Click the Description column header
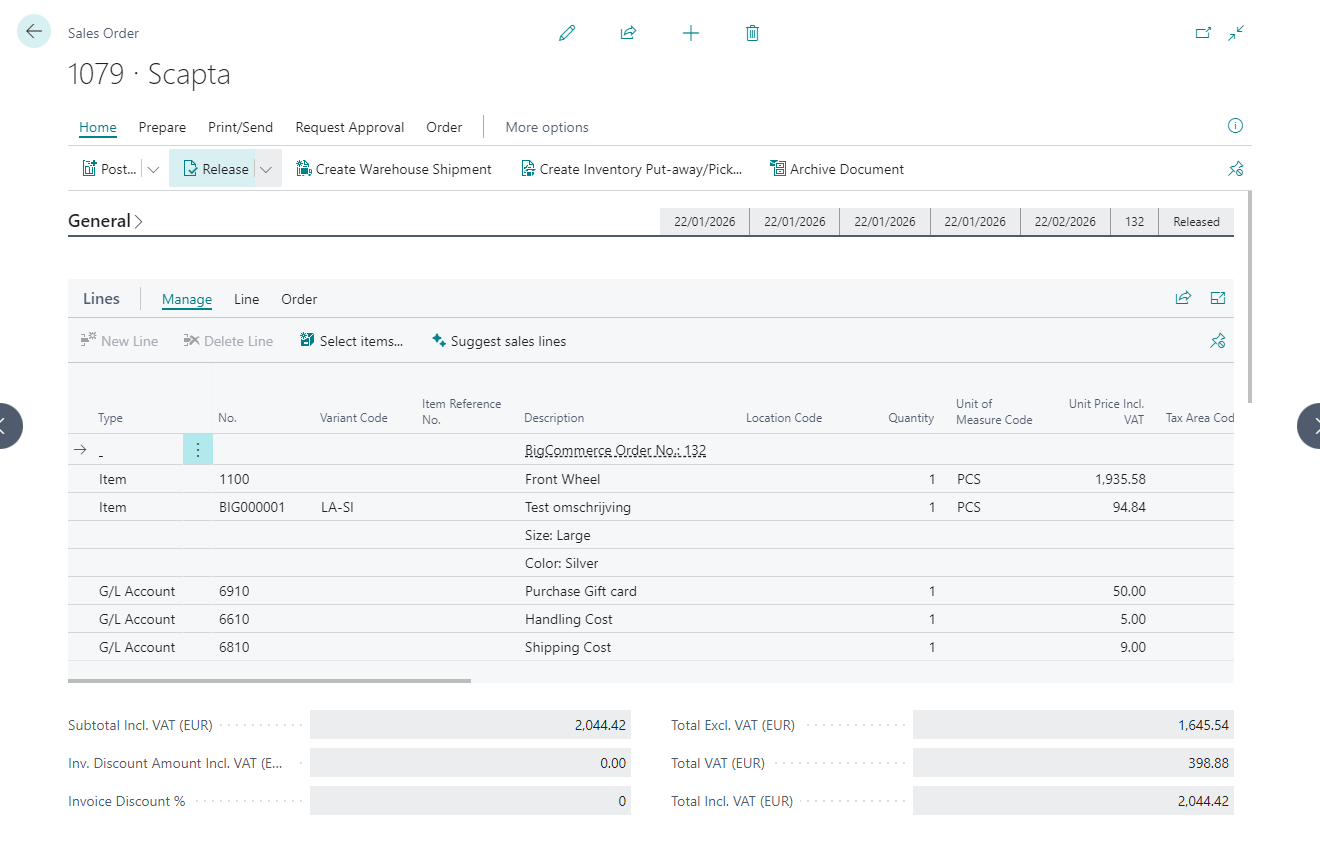The image size is (1320, 851). [x=554, y=418]
